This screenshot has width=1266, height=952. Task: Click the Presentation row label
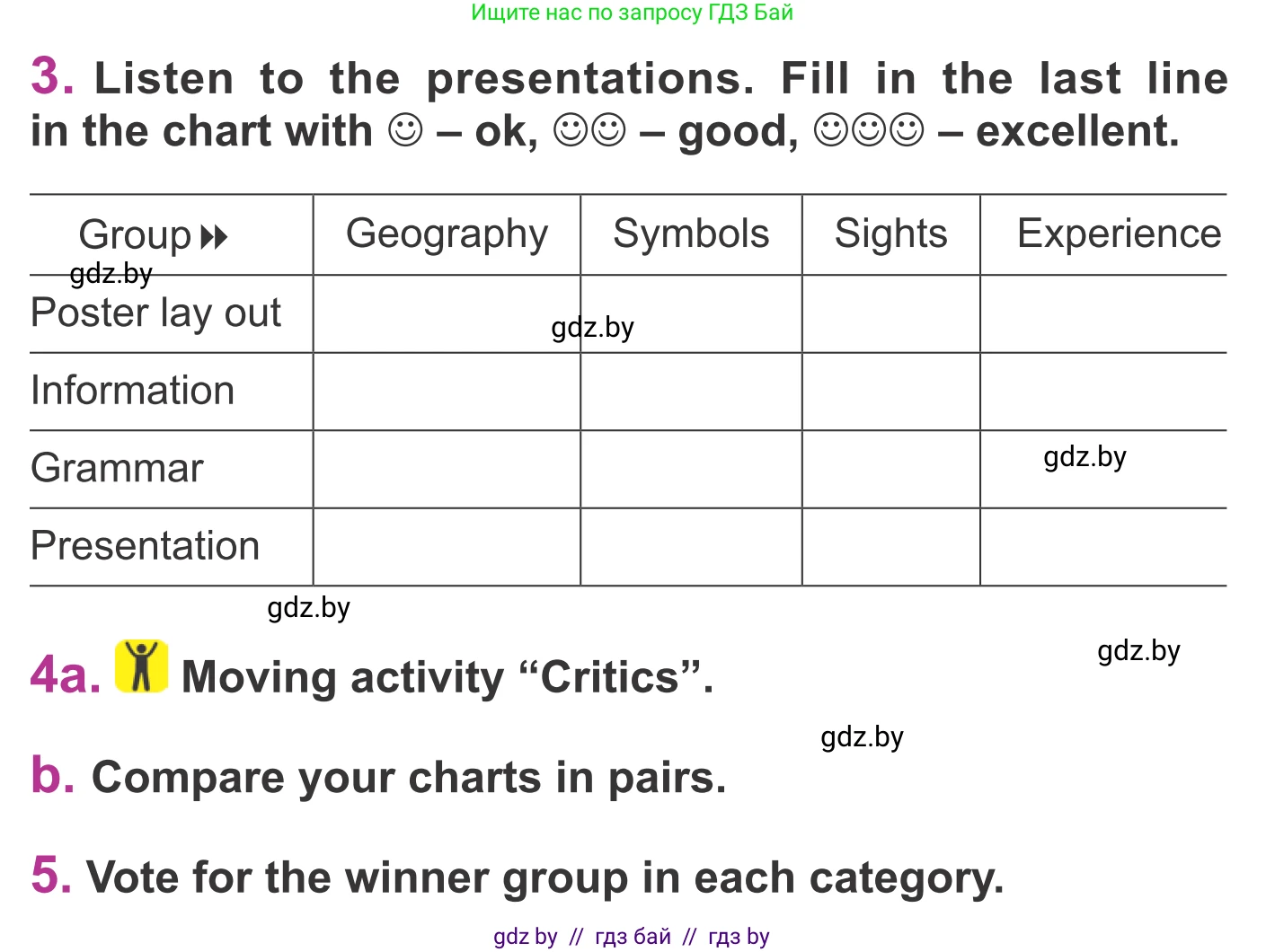click(x=145, y=546)
